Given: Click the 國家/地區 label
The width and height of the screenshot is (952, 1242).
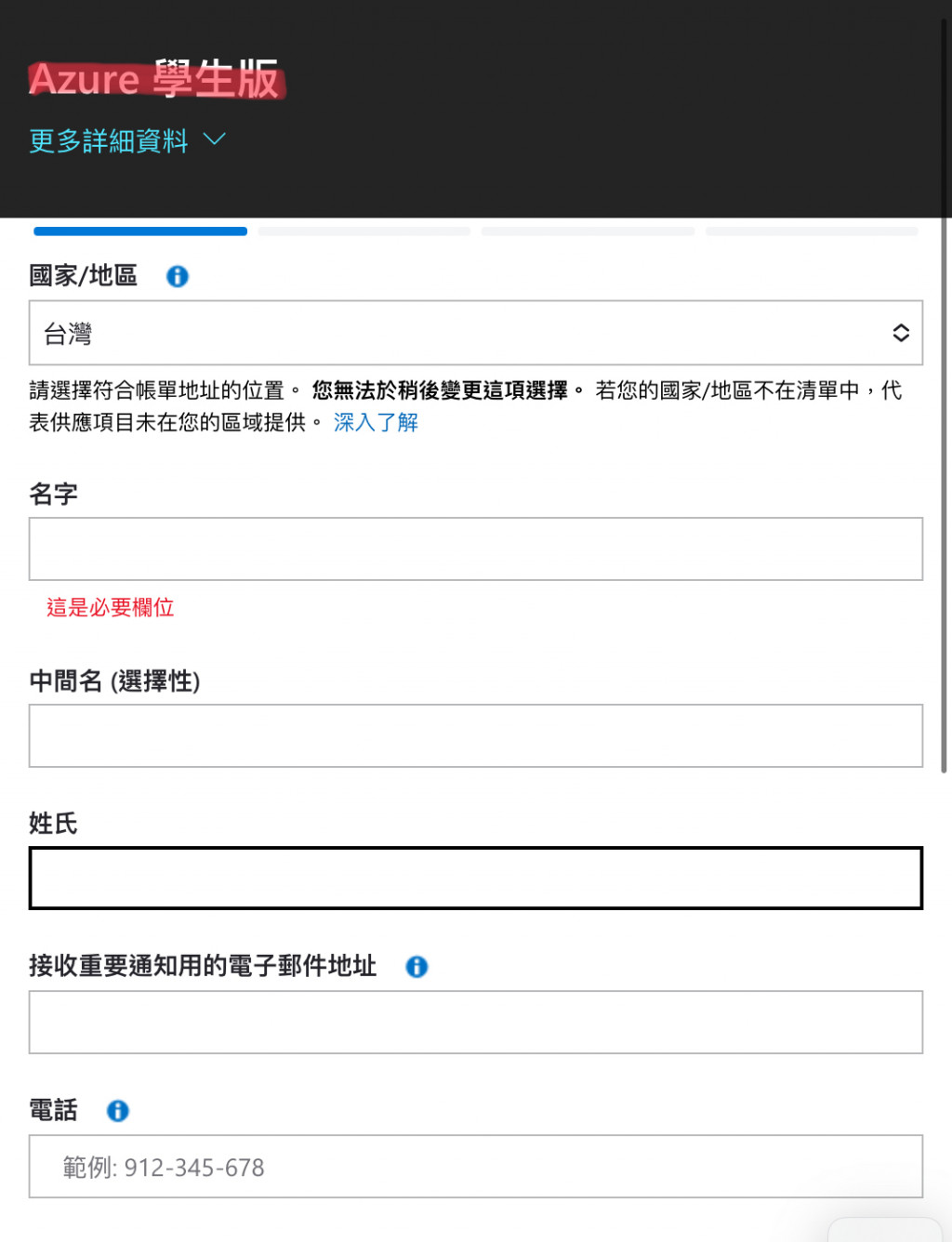Looking at the screenshot, I should coord(84,276).
